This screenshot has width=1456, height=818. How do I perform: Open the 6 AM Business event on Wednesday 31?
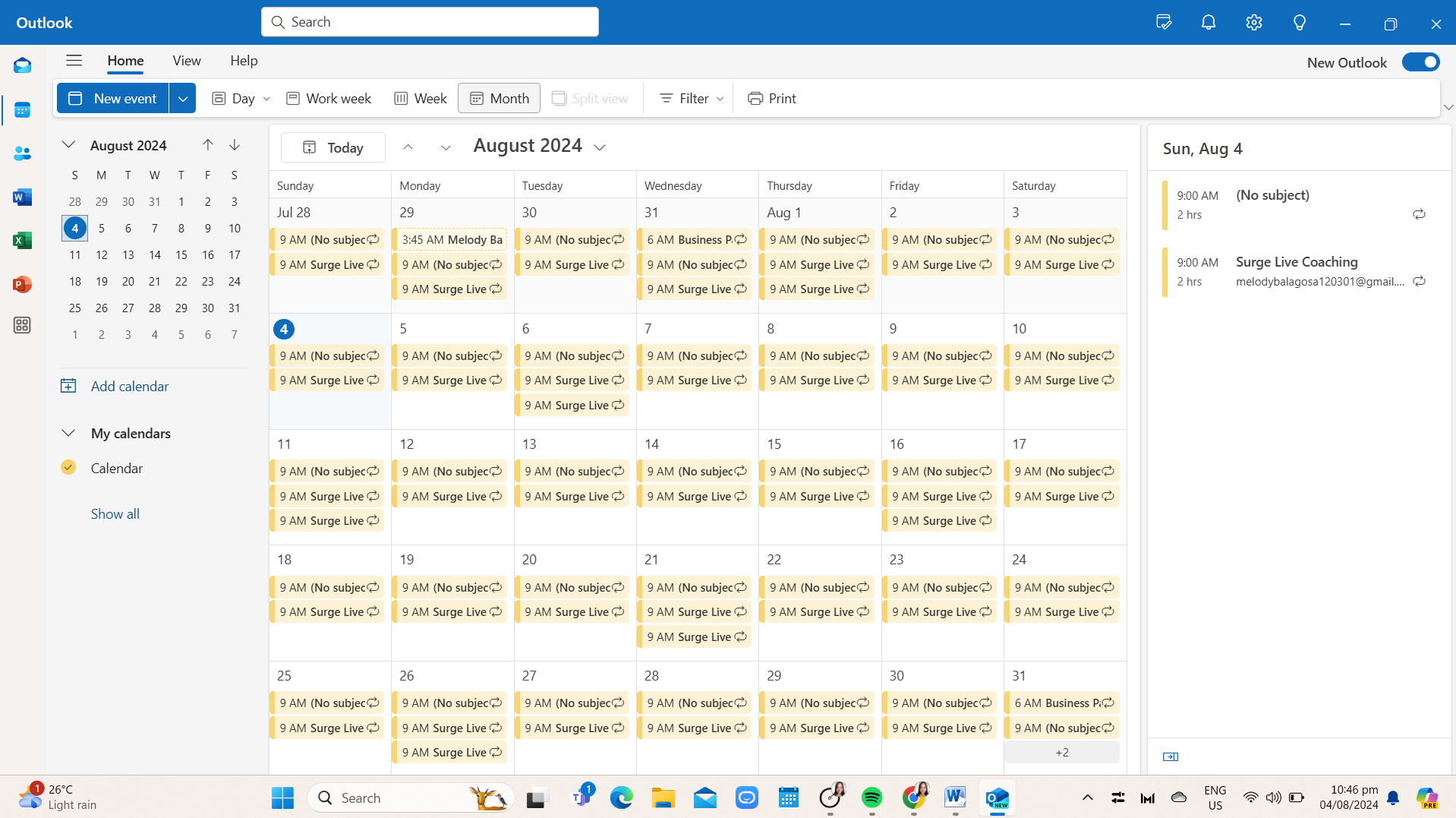coord(695,239)
